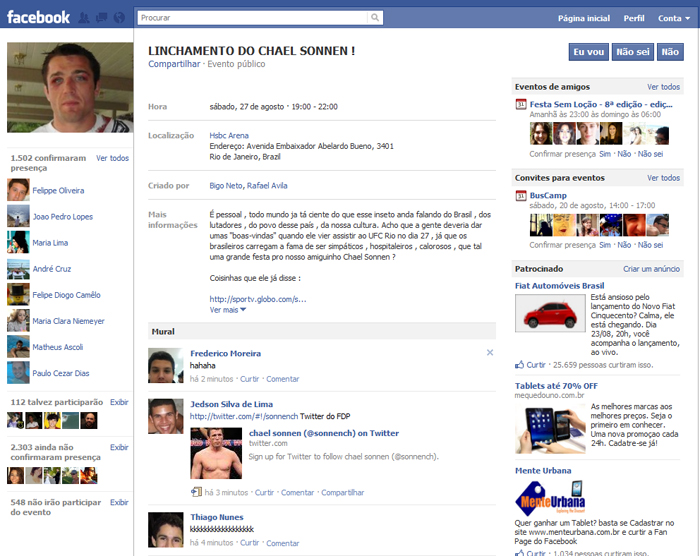Open Frederico Moreira's name link
Image resolution: width=700 pixels, height=556 pixels.
pos(225,353)
